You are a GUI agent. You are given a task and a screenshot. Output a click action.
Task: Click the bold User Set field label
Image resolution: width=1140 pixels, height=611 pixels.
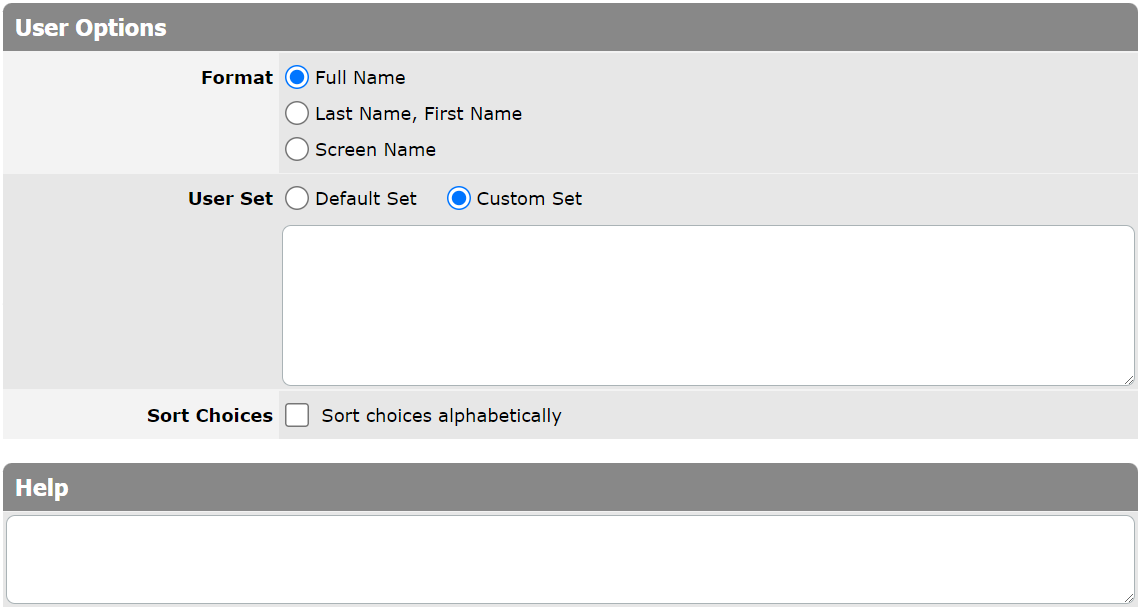pyautogui.click(x=230, y=199)
